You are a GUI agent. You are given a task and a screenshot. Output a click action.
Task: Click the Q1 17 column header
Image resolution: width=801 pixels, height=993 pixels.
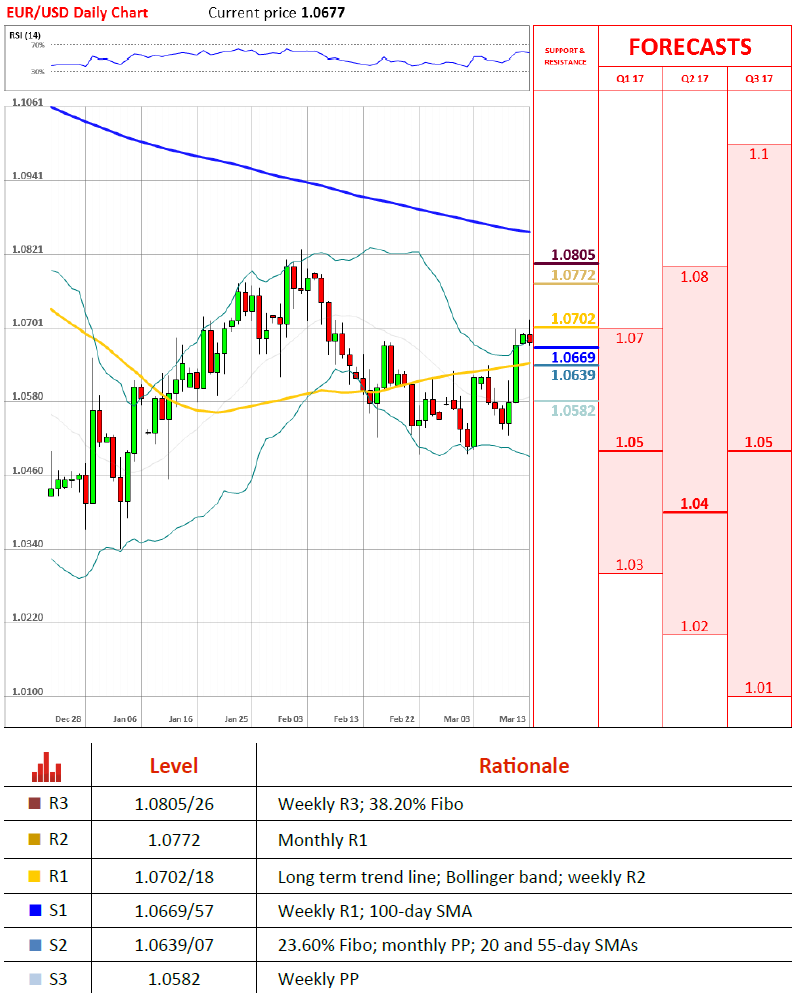(630, 79)
